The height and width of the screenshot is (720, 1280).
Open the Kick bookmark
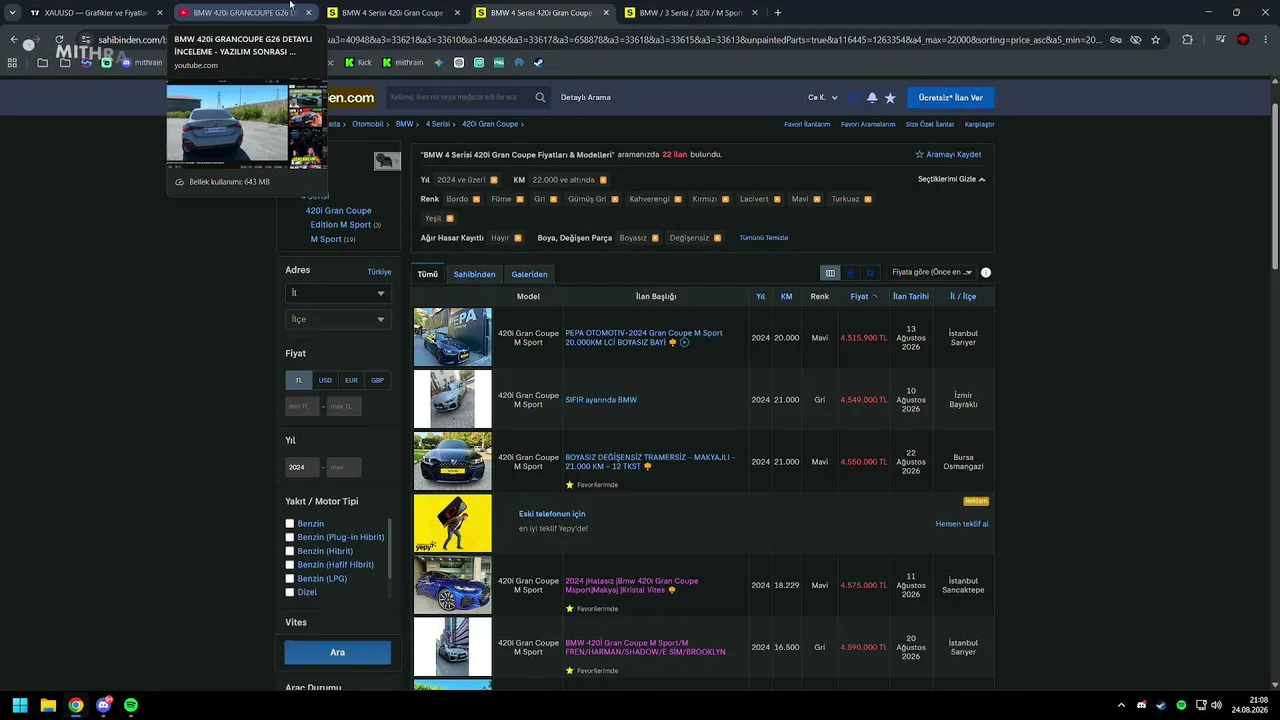(x=358, y=62)
